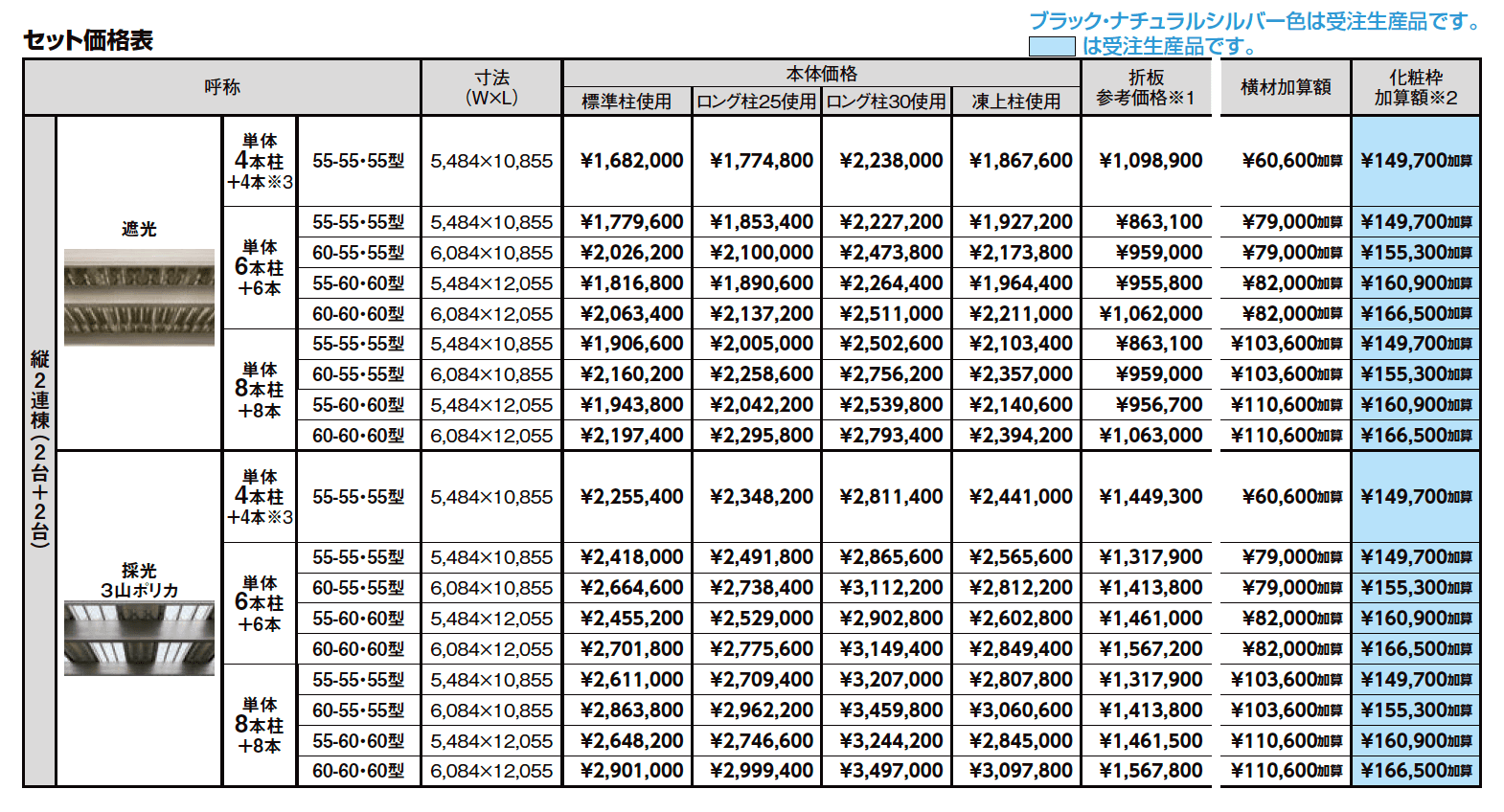Viewport: 1504px width, 812px height.
Task: Click 単体4本柱+4本※3 in the 遮光 section
Action: pyautogui.click(x=260, y=162)
